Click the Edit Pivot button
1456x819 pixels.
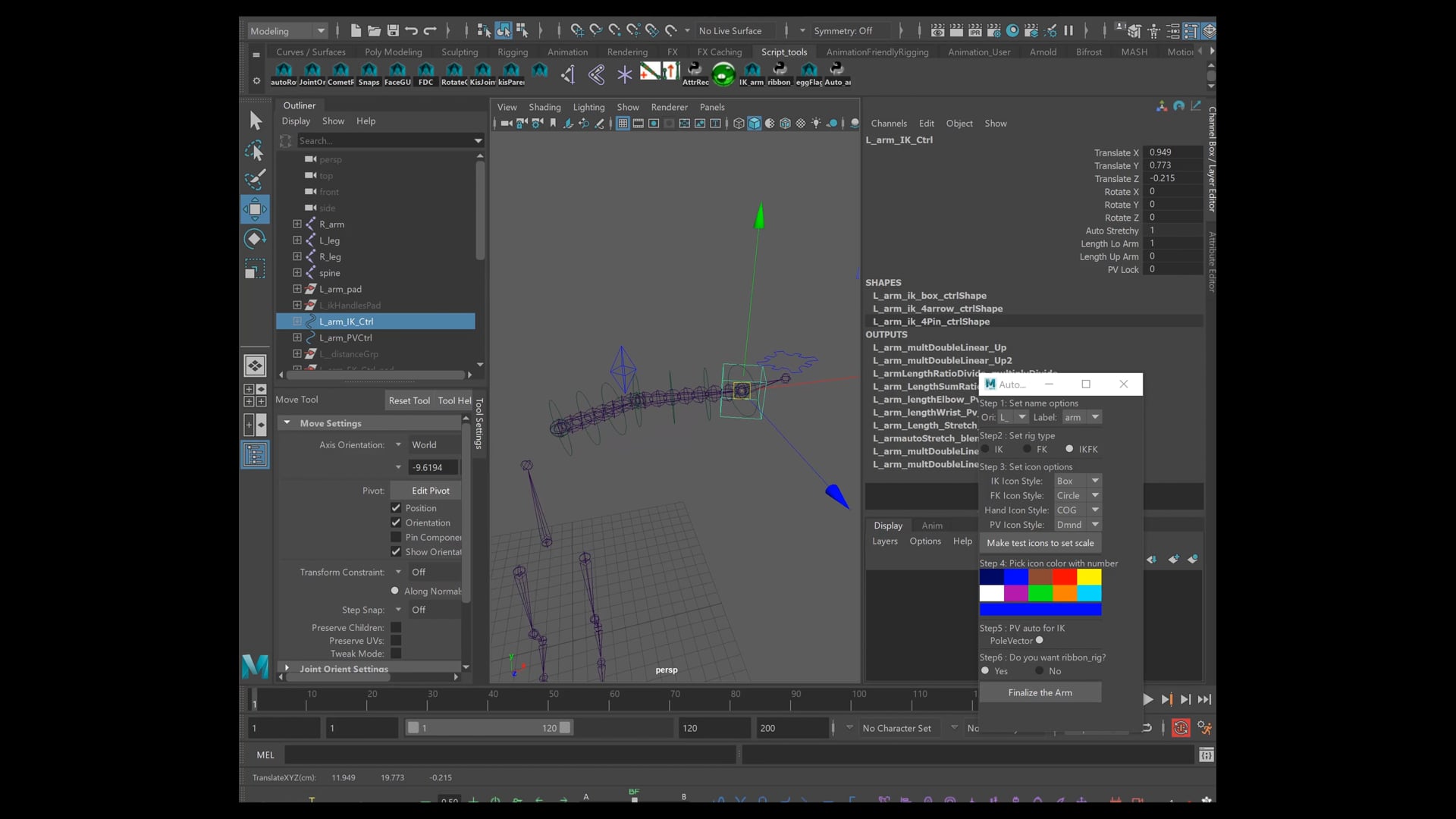tap(431, 491)
